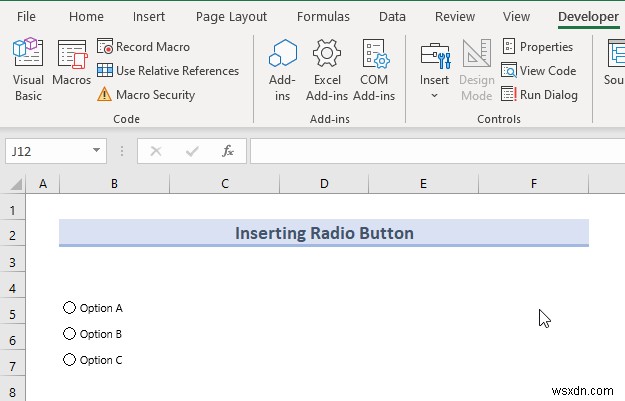The image size is (625, 401).
Task: Click Run Dialog
Action: point(539,95)
